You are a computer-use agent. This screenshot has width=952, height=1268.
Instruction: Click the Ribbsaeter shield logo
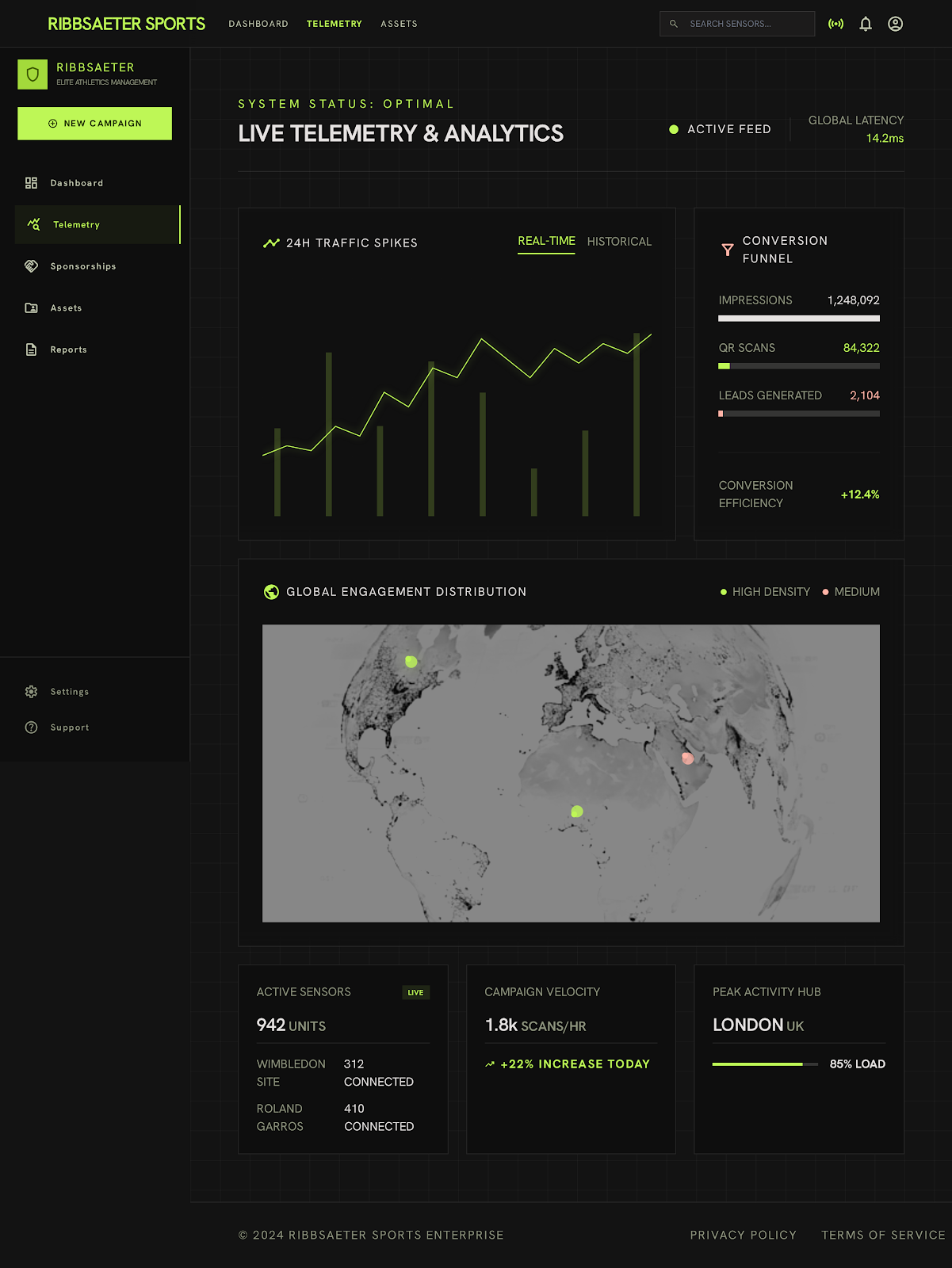32,74
